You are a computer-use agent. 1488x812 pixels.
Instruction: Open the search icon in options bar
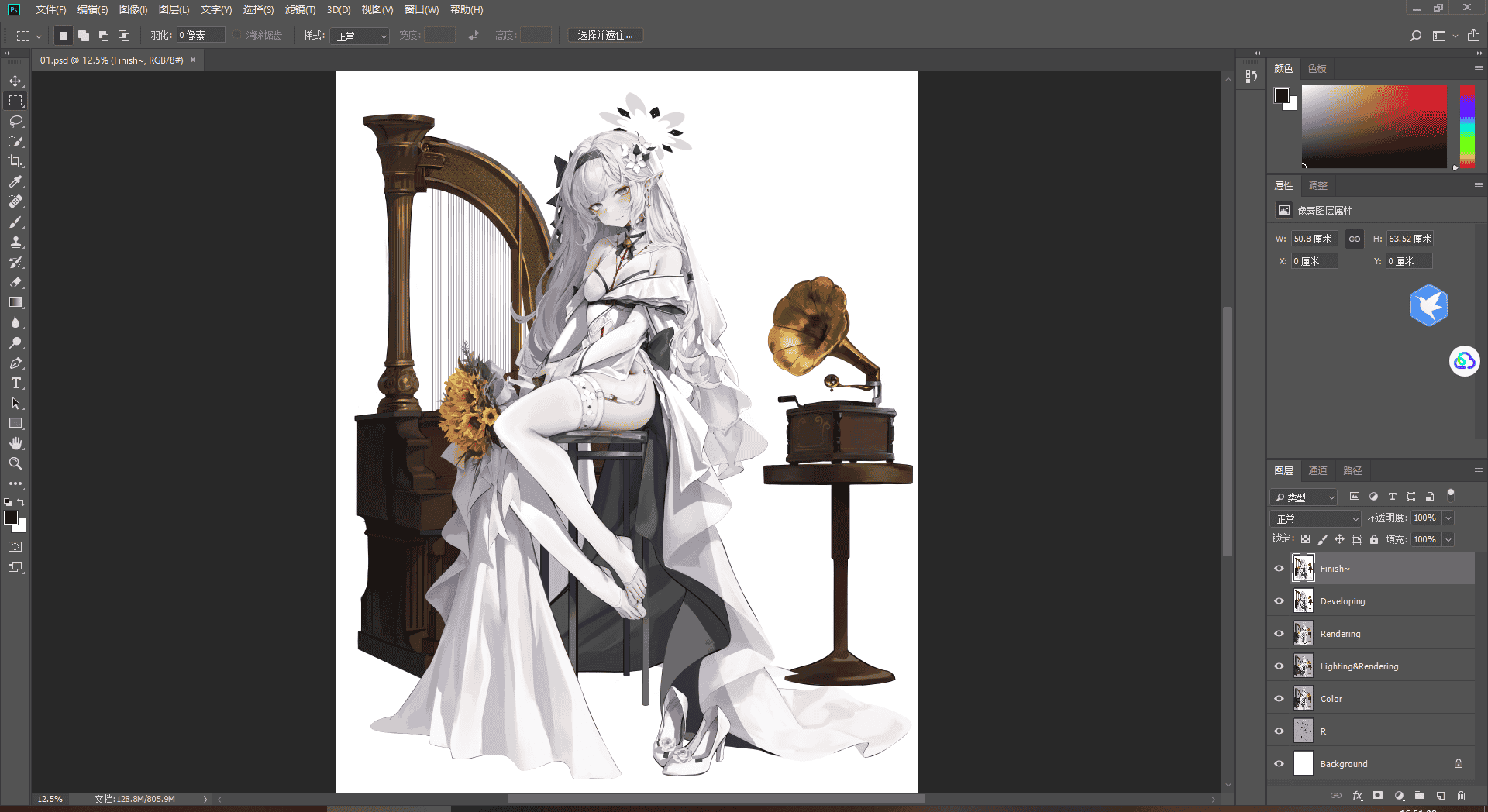tap(1416, 36)
